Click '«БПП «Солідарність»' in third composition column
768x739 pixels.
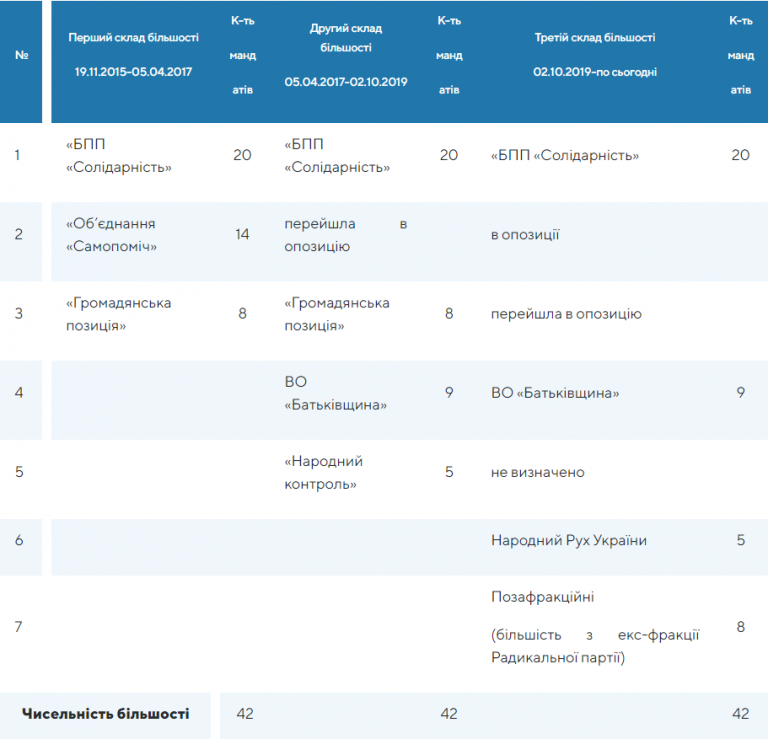pos(565,155)
